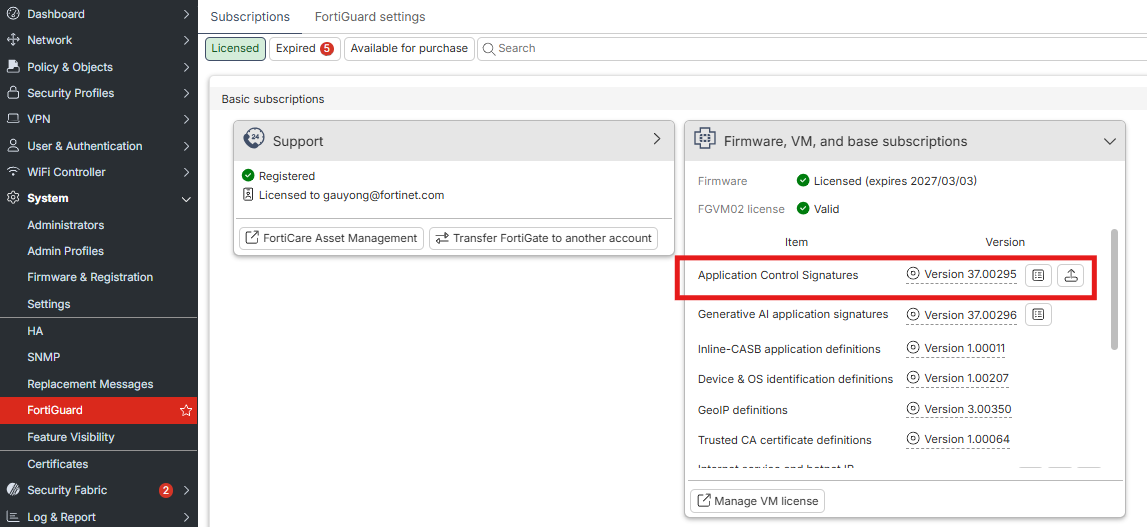Image resolution: width=1147 pixels, height=527 pixels.
Task: Click the User & Authentication person icon
Action: pos(12,146)
